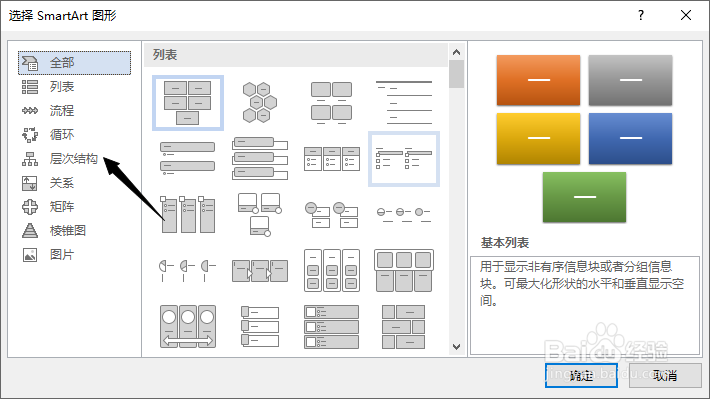Click the gallery scrollbar thumb

(456, 74)
